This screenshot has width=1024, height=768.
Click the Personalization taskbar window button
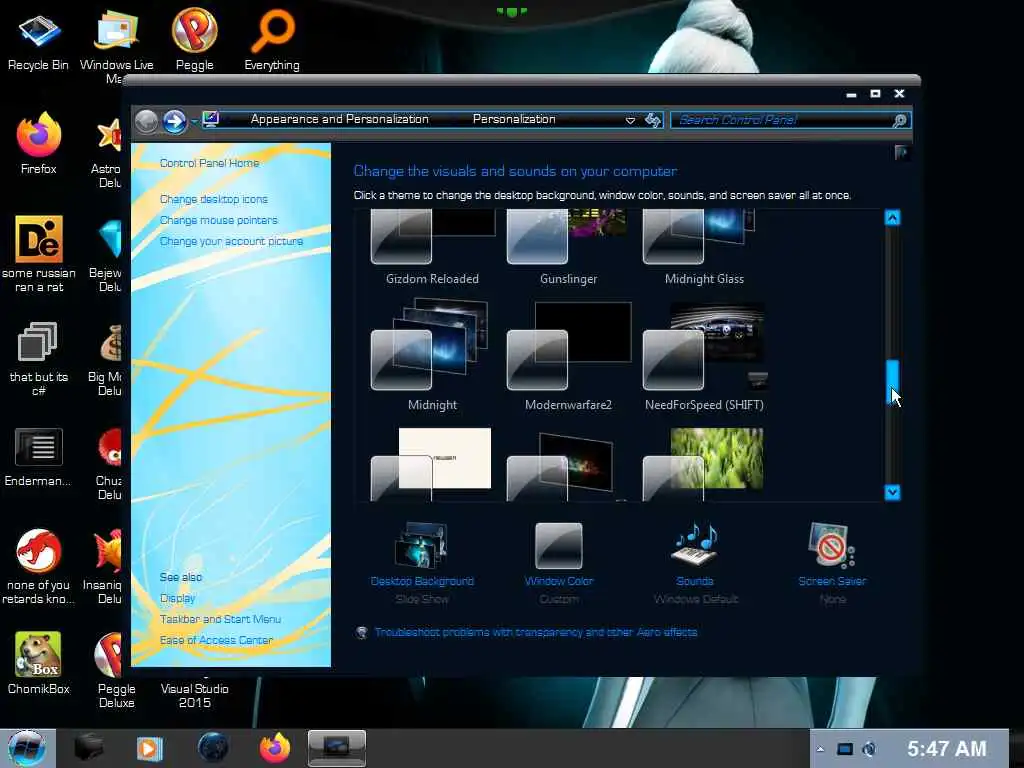336,748
